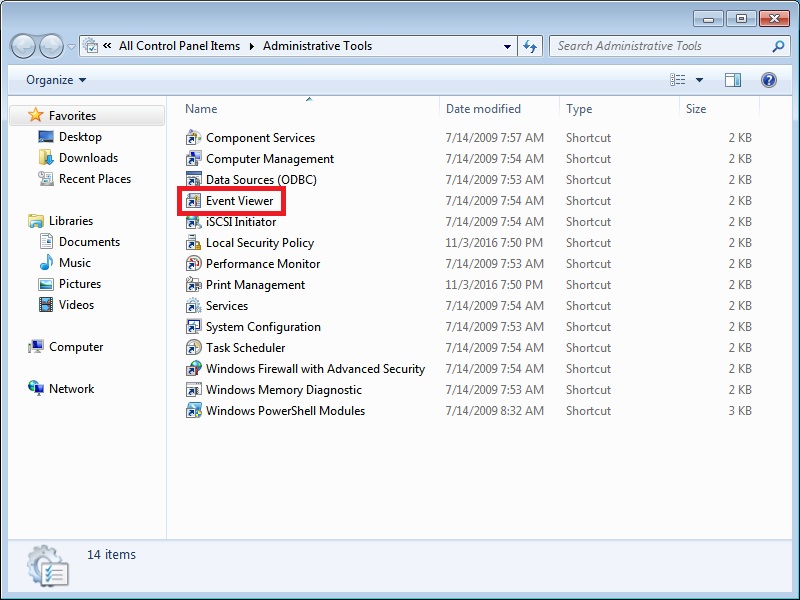Go back with the Back arrow
This screenshot has width=800, height=600.
pos(23,46)
